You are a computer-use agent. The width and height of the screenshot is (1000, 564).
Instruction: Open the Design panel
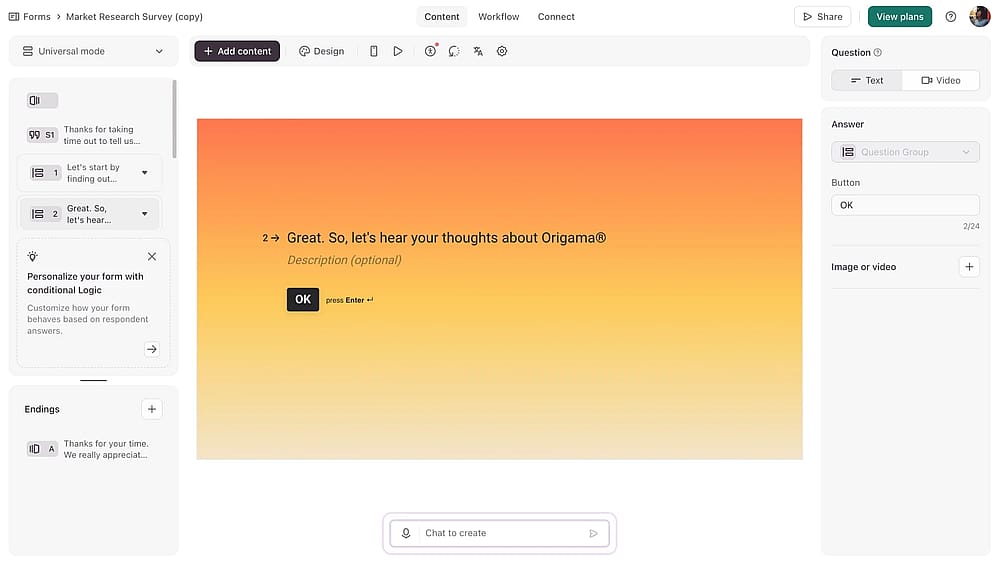click(x=321, y=51)
